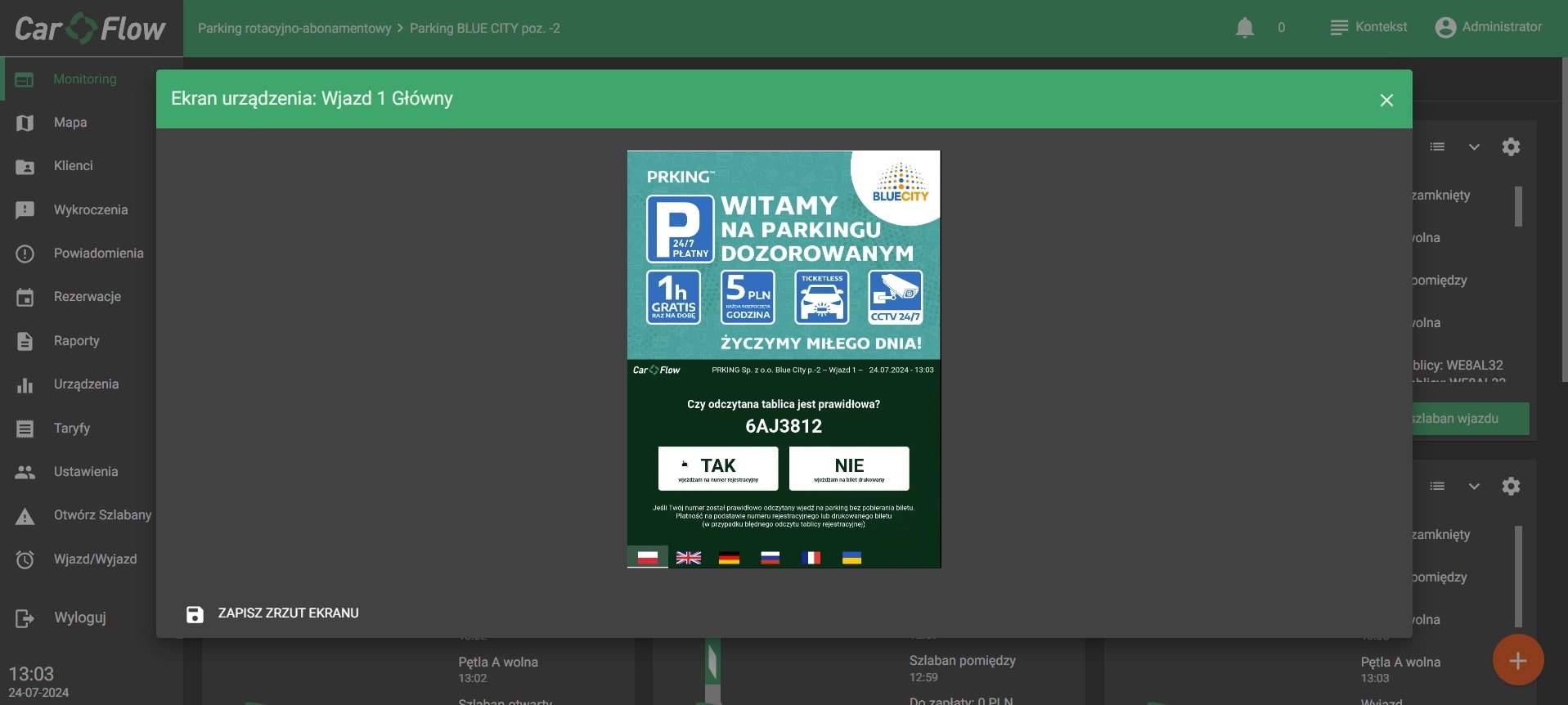Save screenshot with Zapisz zrzut ekranu
The height and width of the screenshot is (705, 1568).
273,613
